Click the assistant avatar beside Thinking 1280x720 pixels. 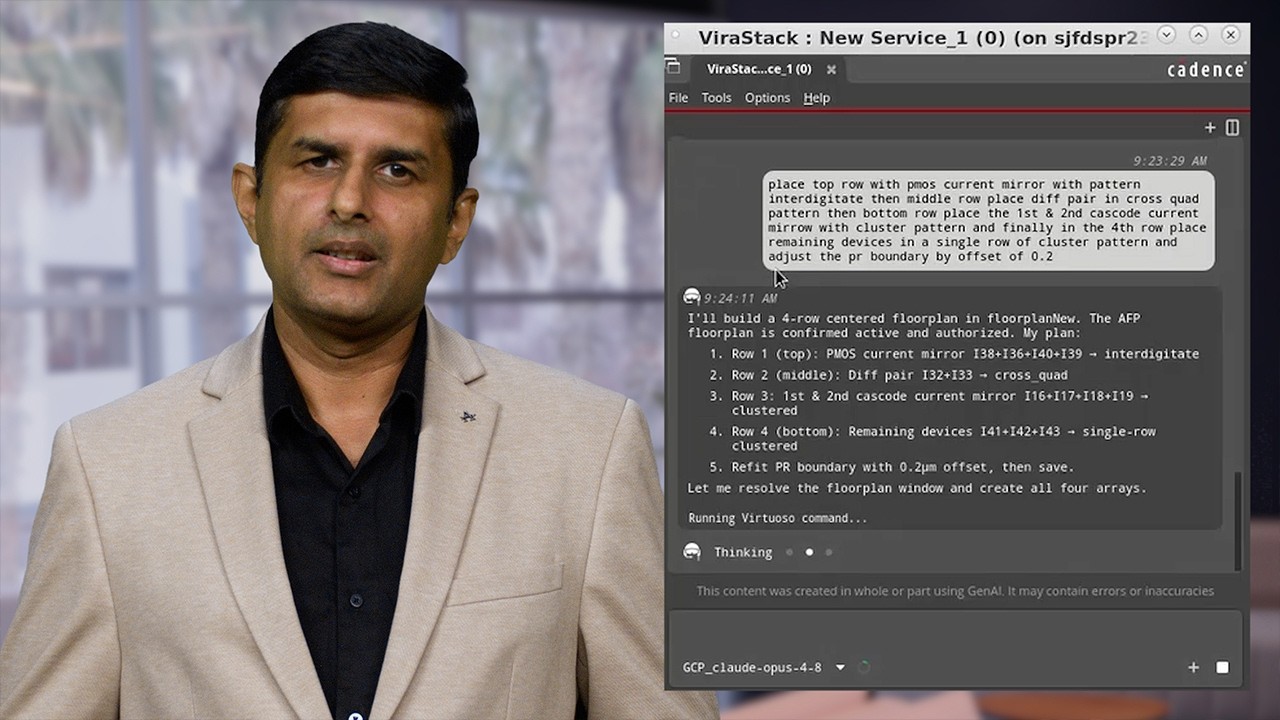coord(691,551)
